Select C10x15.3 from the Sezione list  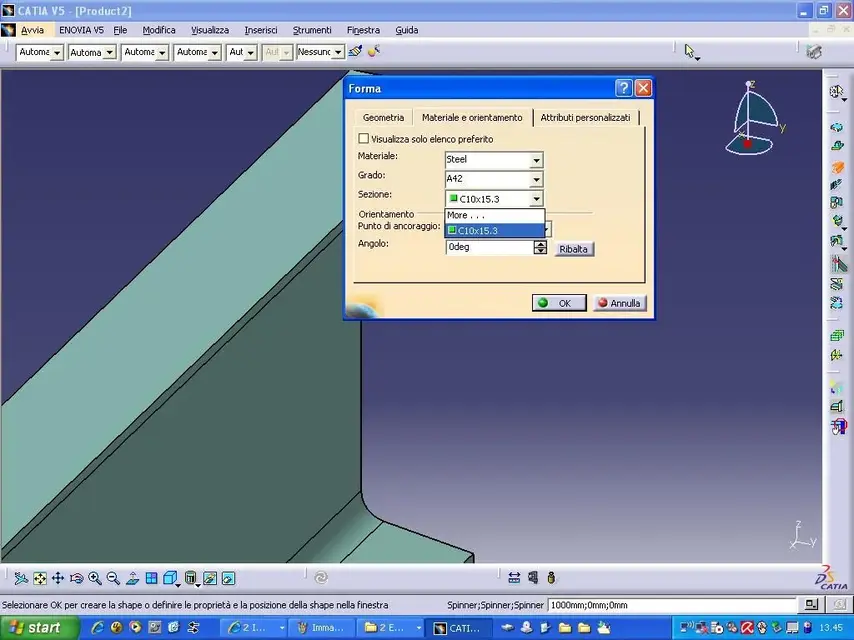coord(495,230)
